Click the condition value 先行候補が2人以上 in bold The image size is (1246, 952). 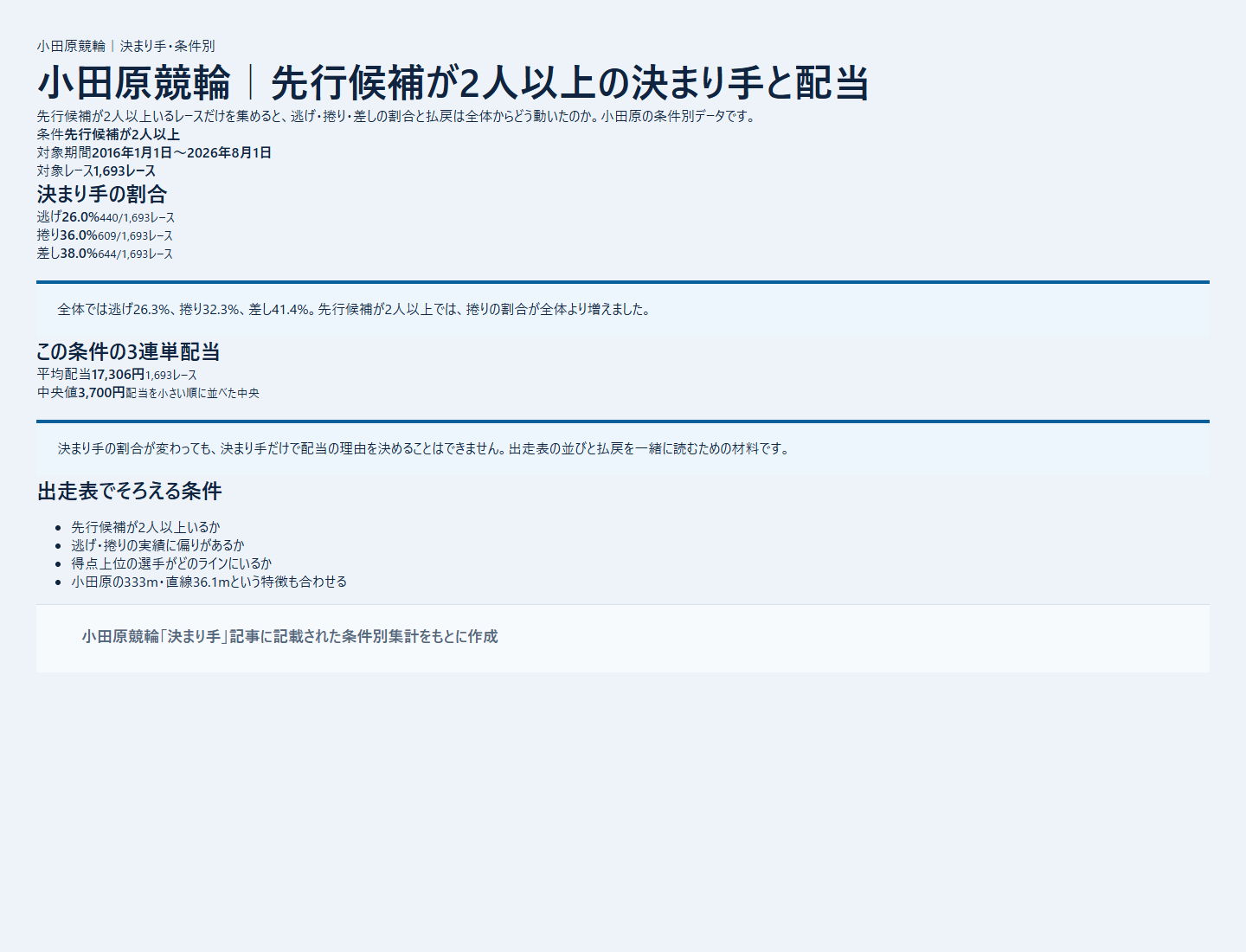(x=122, y=134)
